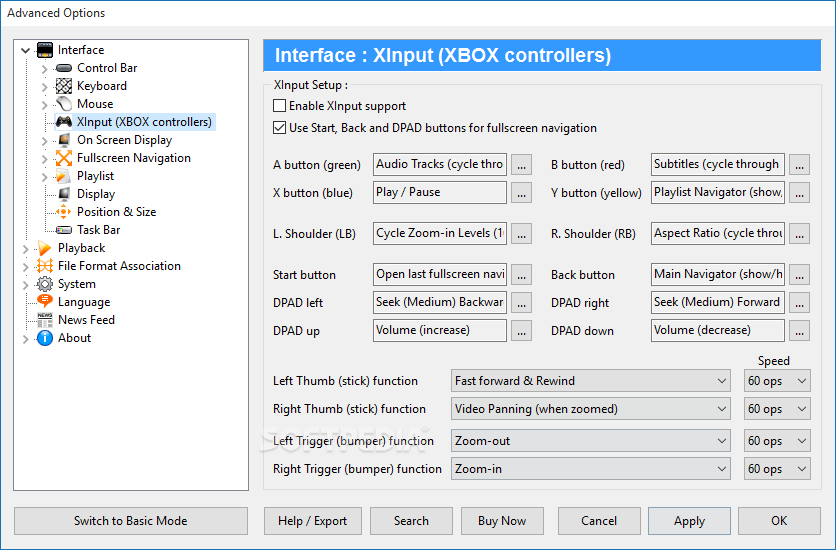The height and width of the screenshot is (550, 836).
Task: Open Right Trigger function dropdown
Action: [591, 469]
